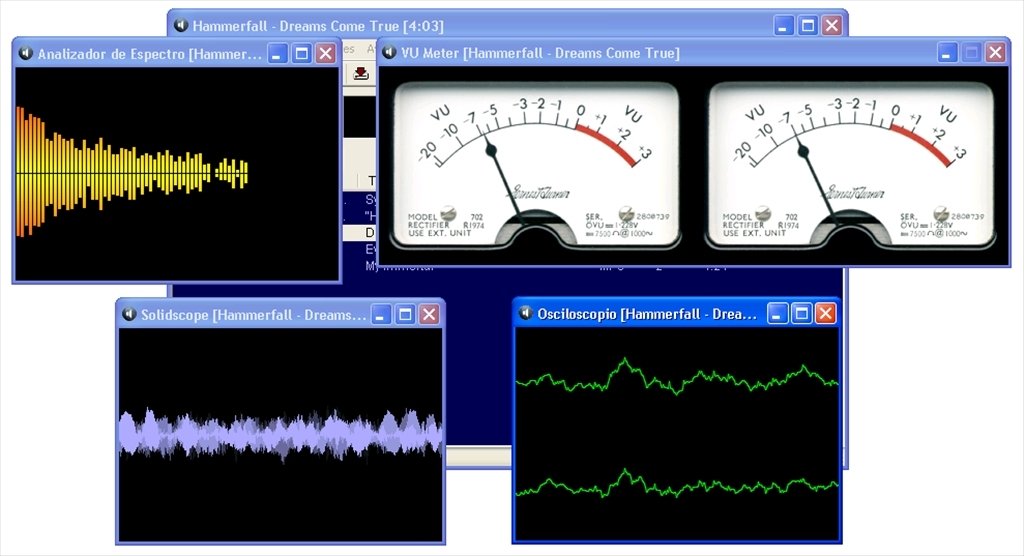Close the Solidscope window
This screenshot has width=1024, height=556.
(x=429, y=315)
